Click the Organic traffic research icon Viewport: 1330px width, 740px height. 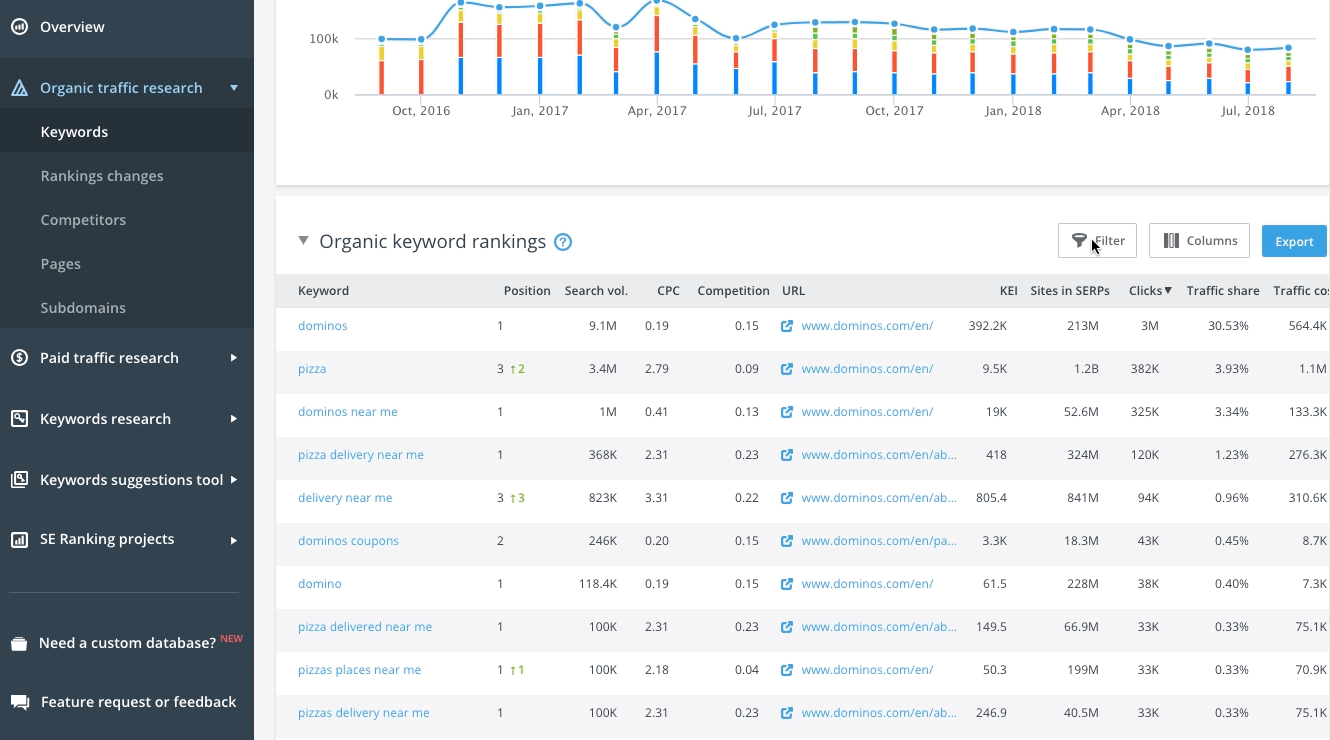pos(19,88)
